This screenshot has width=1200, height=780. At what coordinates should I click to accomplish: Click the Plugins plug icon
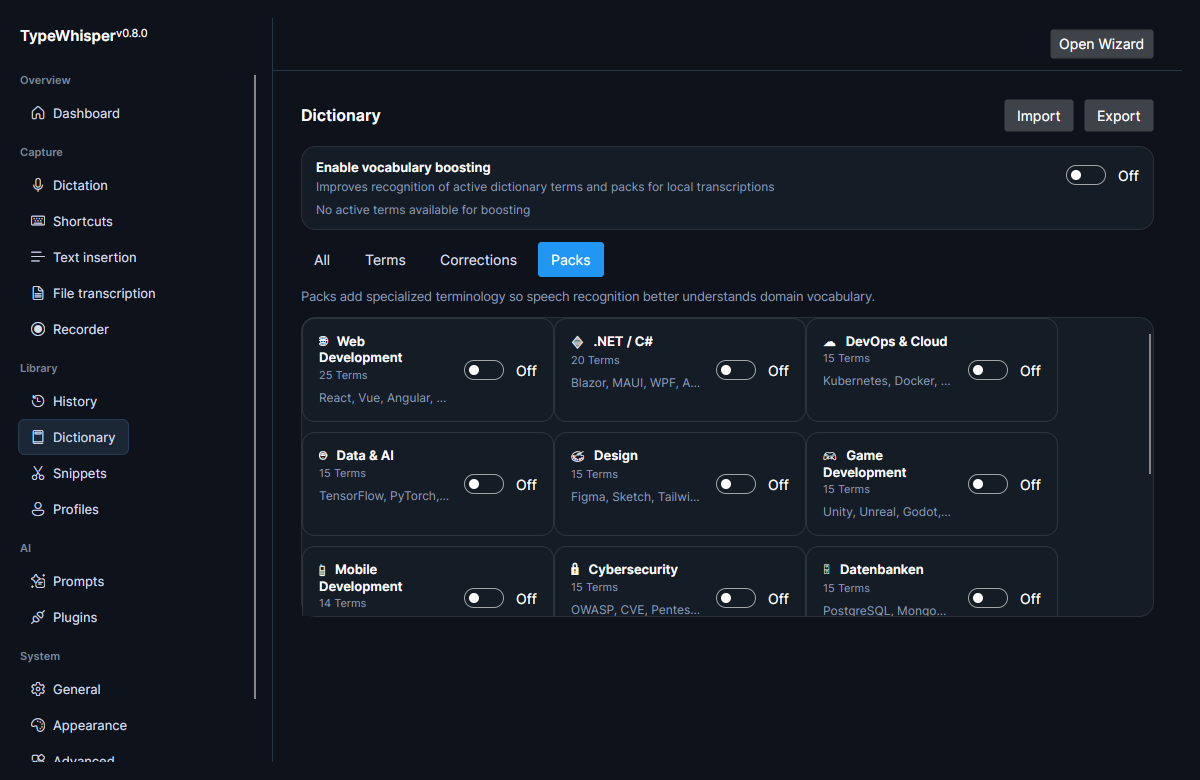[x=38, y=617]
